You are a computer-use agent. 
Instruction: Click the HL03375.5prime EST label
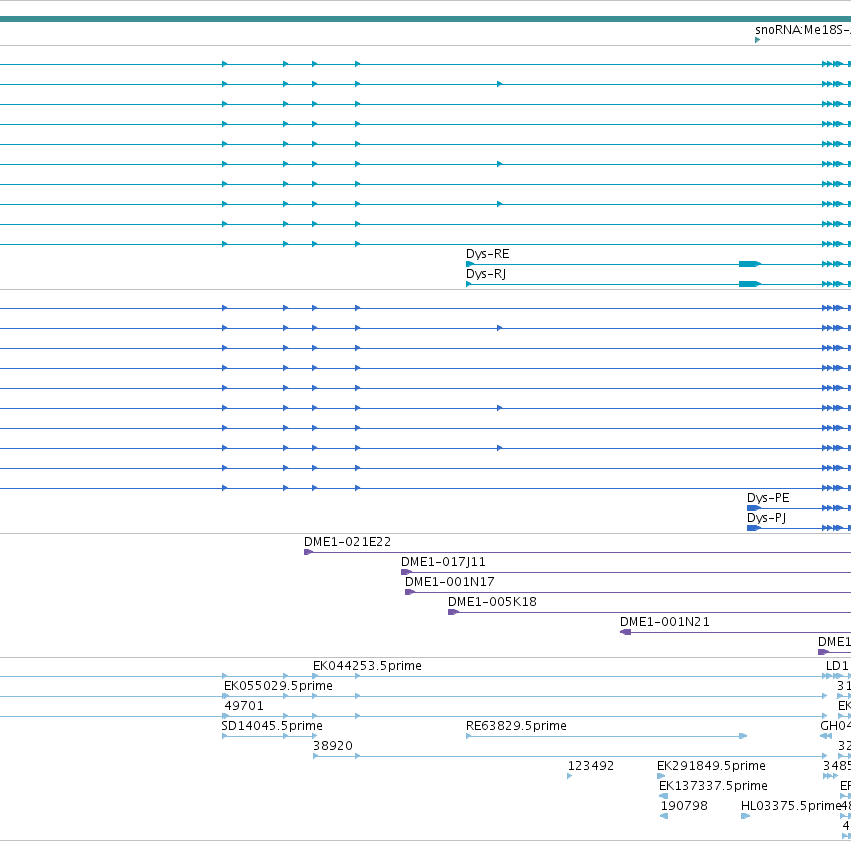click(791, 806)
